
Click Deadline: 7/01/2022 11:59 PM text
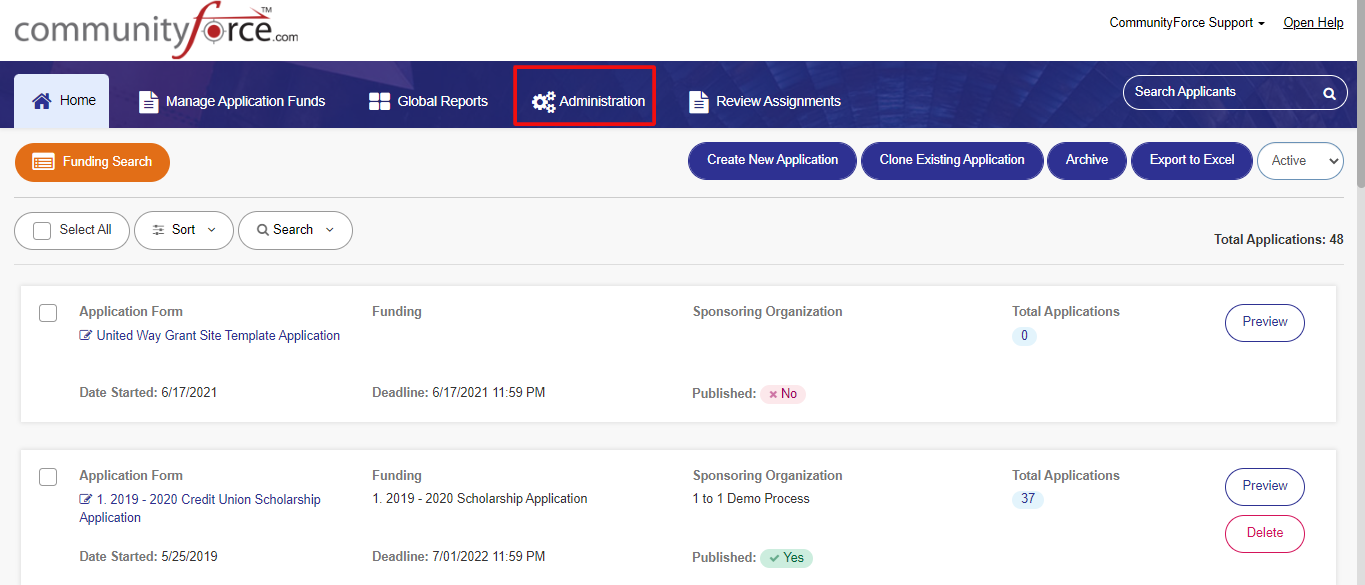(x=458, y=557)
